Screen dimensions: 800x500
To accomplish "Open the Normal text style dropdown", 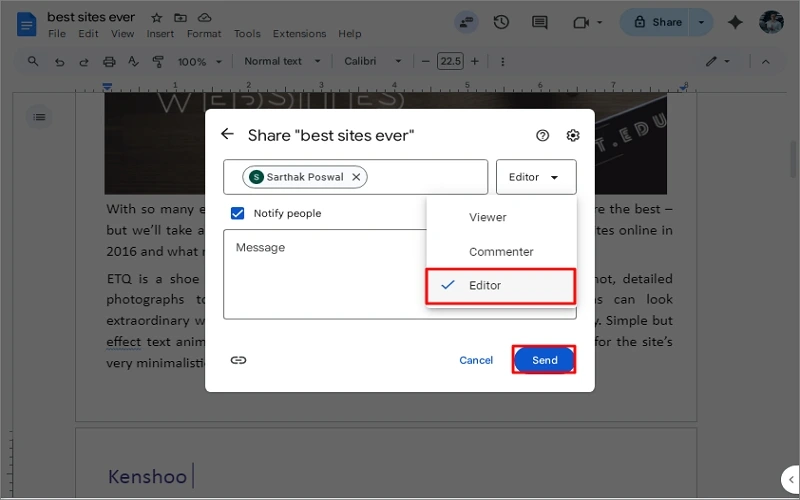I will [282, 61].
